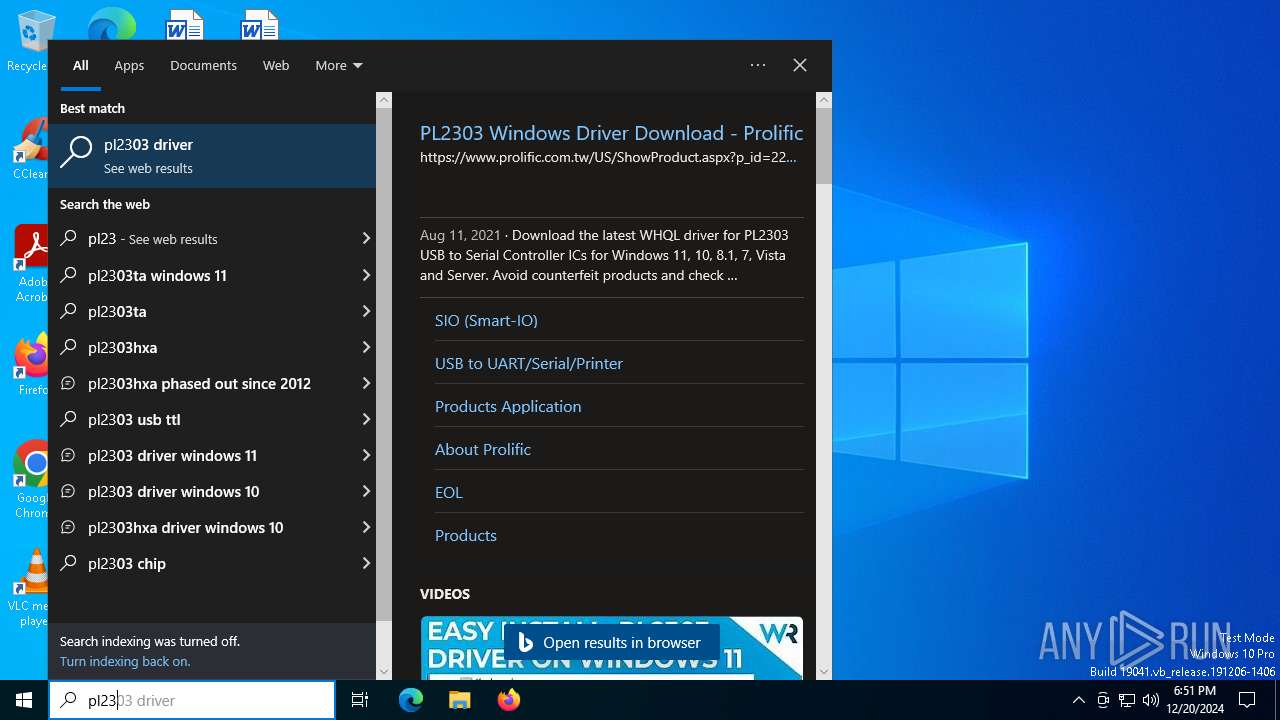Open File Explorer from taskbar
Screen dimensions: 1280x720
459,700
